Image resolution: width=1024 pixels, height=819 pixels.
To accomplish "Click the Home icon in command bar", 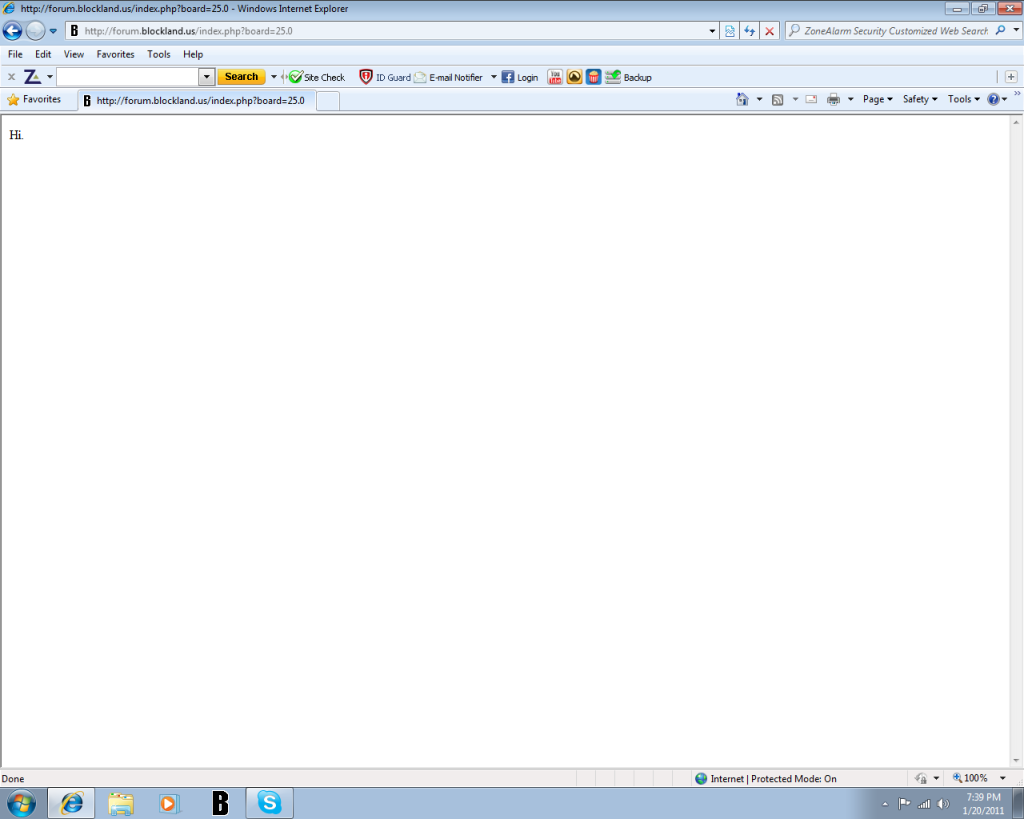I will [742, 99].
